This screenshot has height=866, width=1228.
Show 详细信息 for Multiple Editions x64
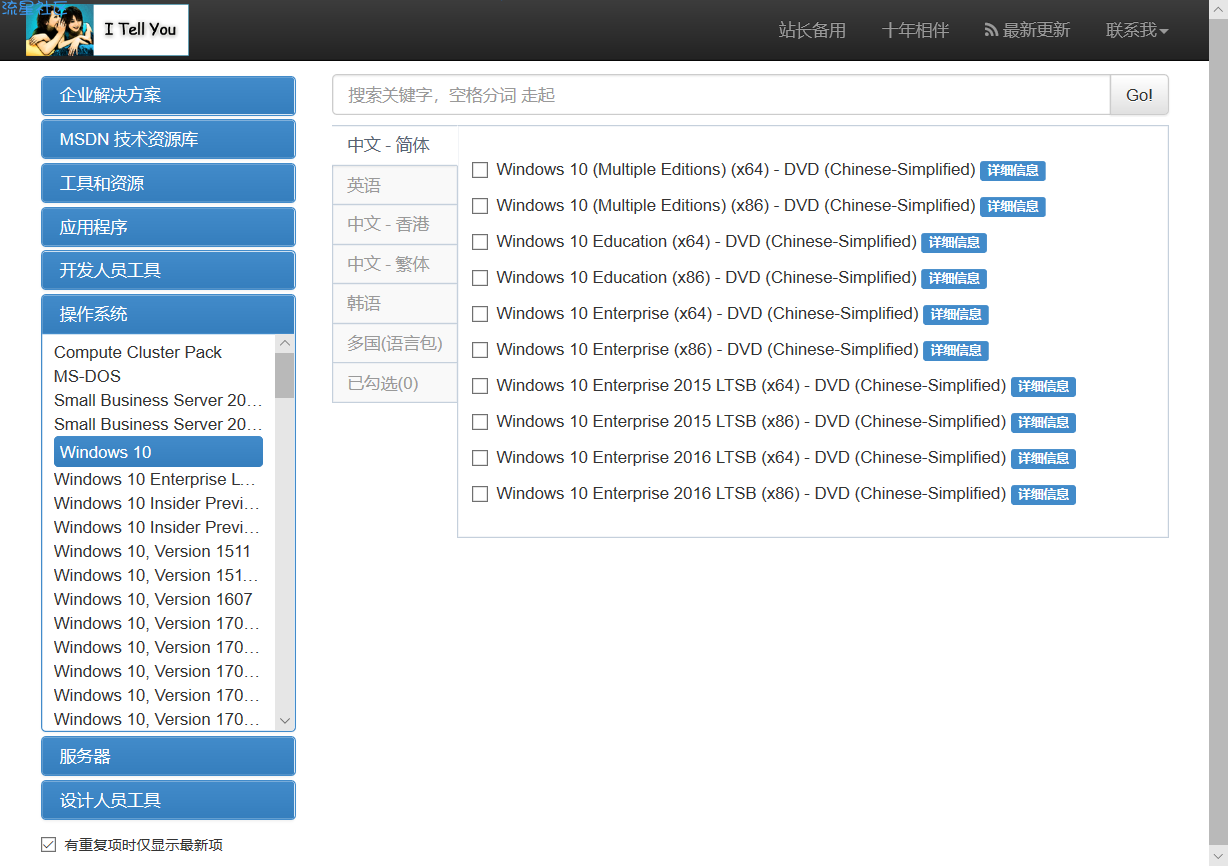click(x=1012, y=171)
